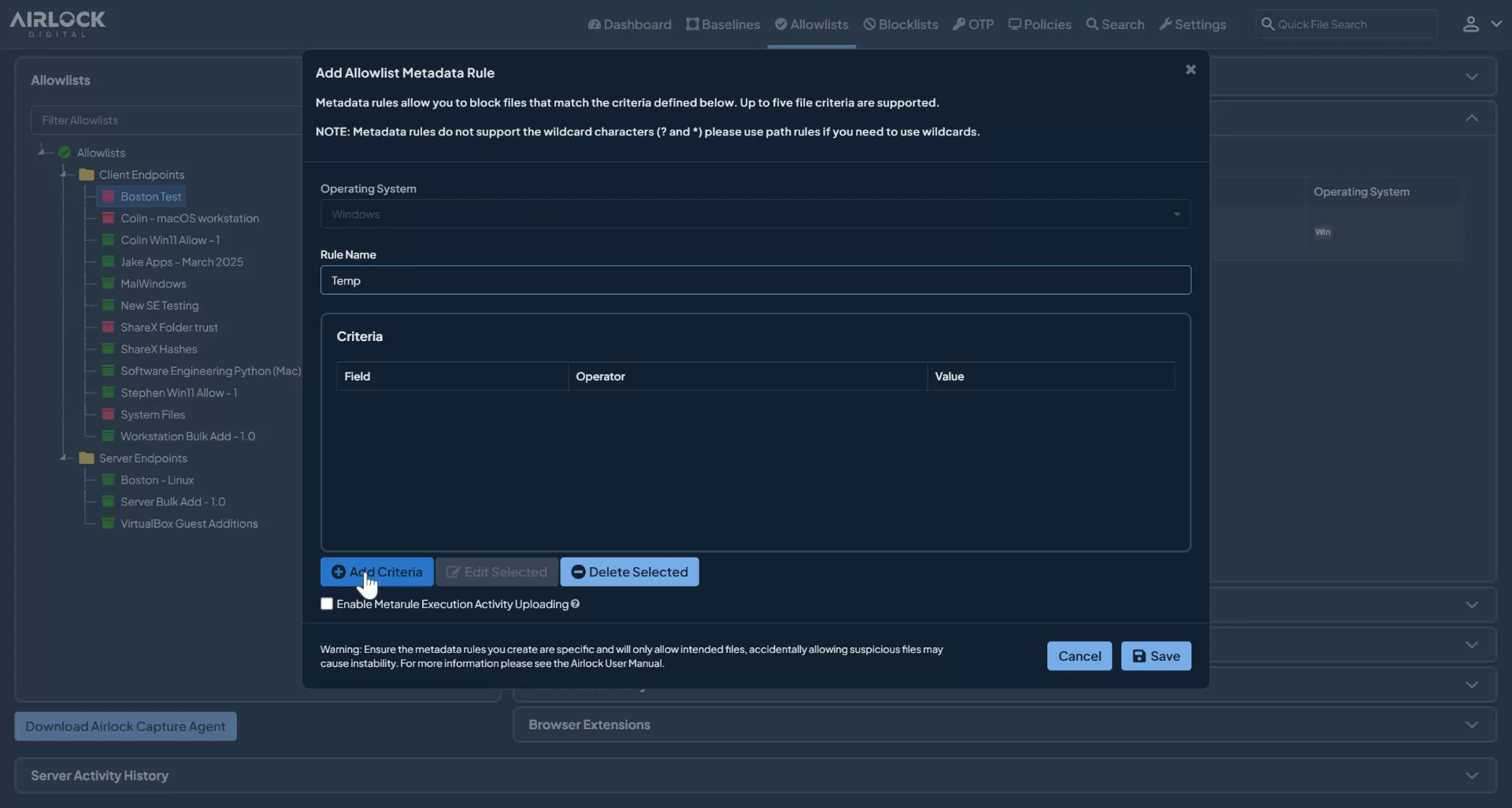Open Policies from the navigation icon
Viewport: 1512px width, 808px height.
(x=1016, y=24)
